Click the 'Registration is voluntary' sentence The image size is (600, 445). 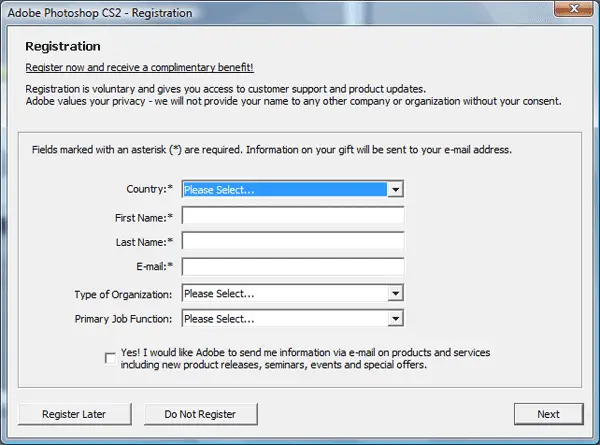tap(225, 89)
